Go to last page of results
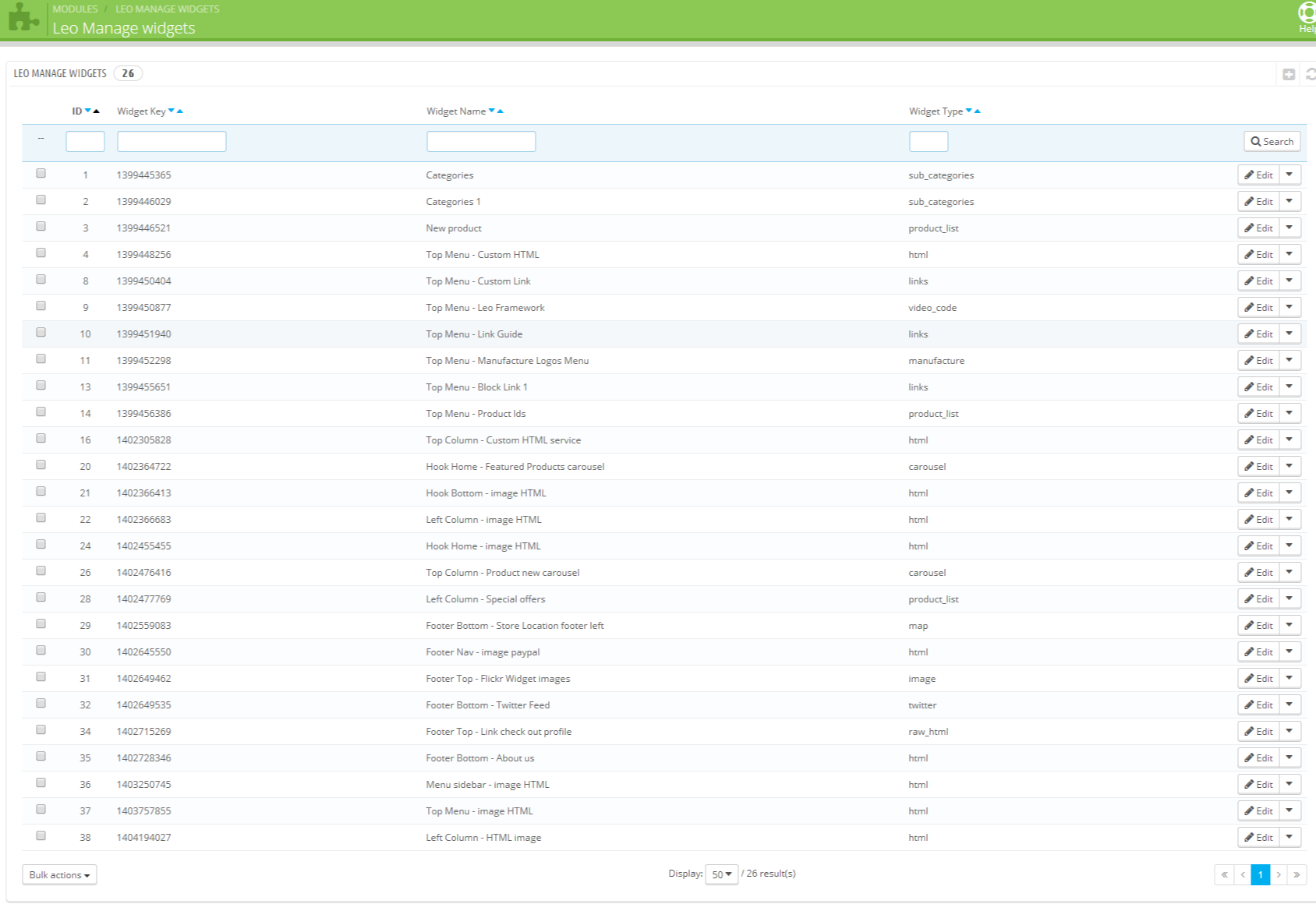The height and width of the screenshot is (904, 1316). point(1297,874)
